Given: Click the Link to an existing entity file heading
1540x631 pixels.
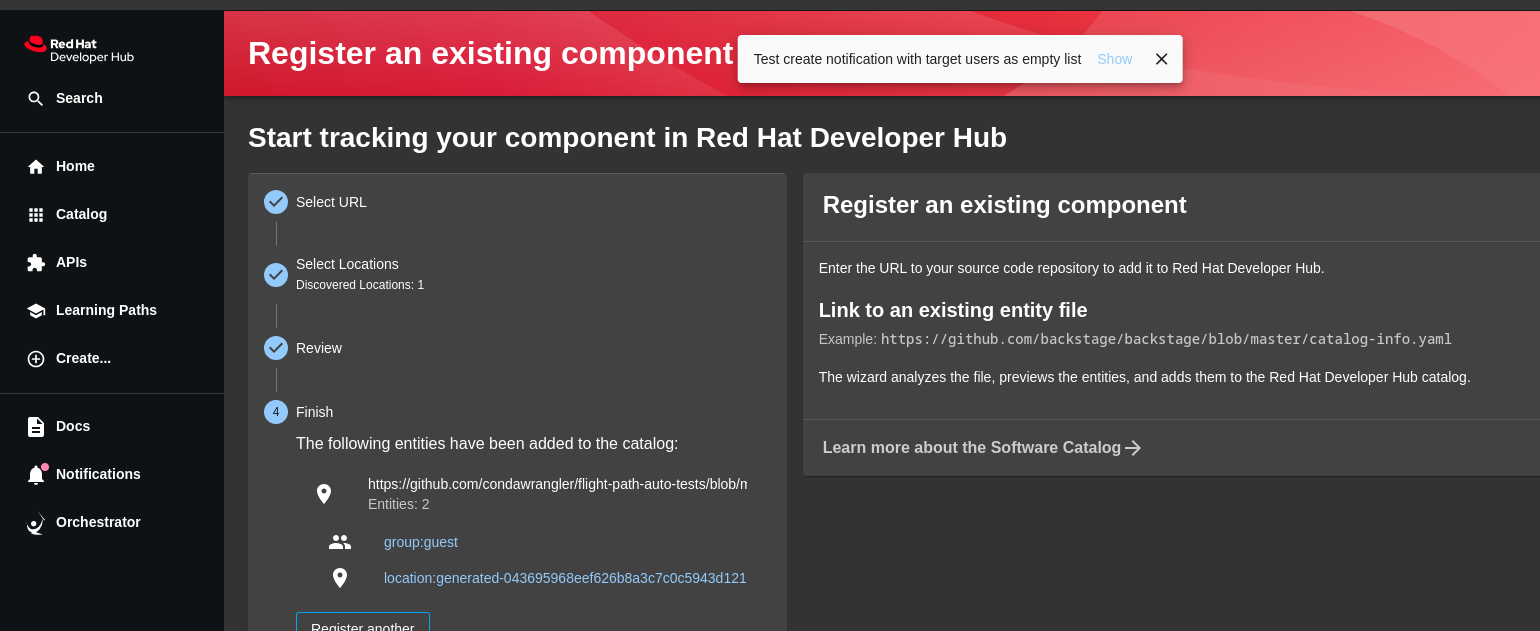Looking at the screenshot, I should point(953,310).
